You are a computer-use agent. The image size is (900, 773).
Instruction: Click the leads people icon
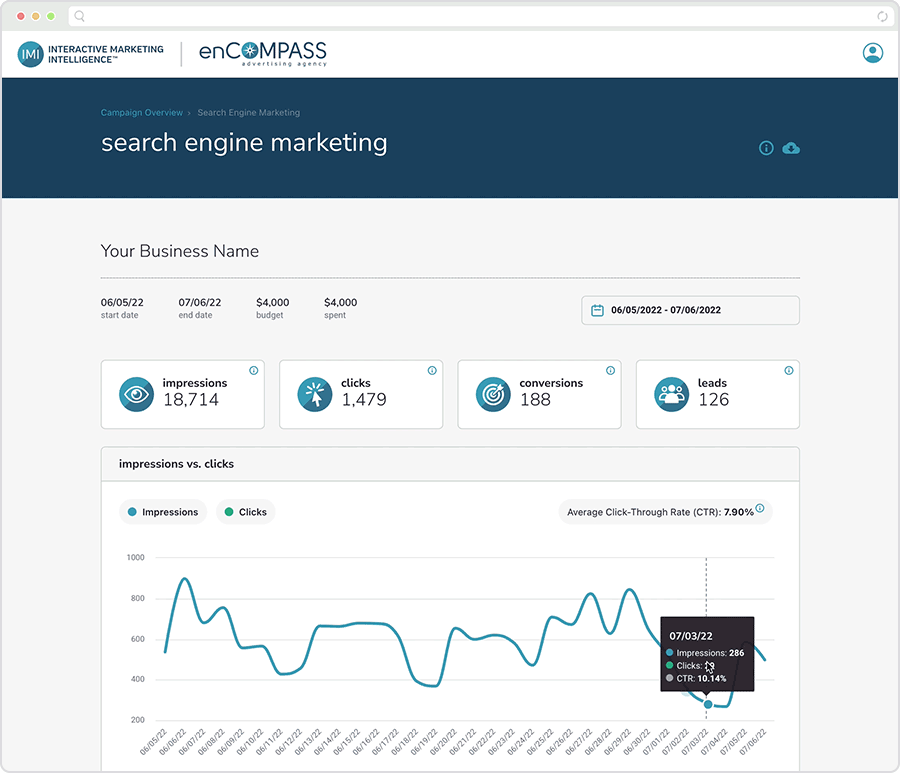pyautogui.click(x=672, y=394)
